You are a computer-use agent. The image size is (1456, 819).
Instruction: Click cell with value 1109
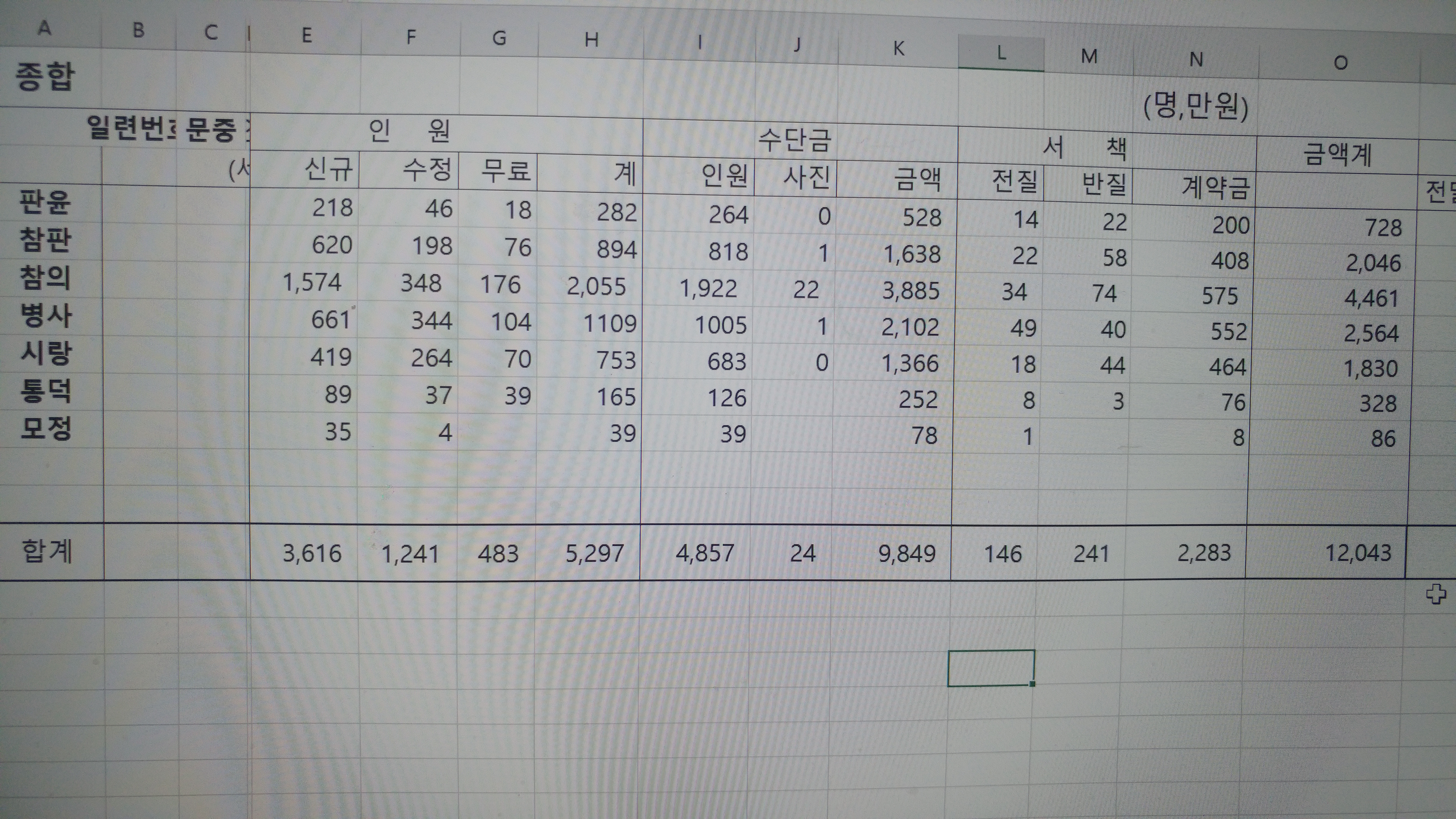(x=610, y=323)
